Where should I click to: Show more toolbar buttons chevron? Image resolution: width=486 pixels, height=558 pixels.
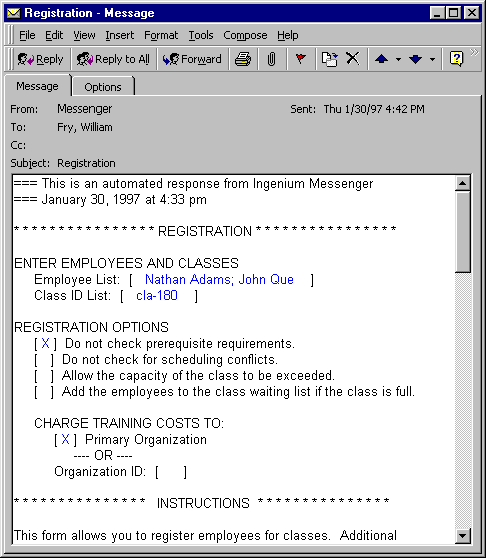(474, 53)
